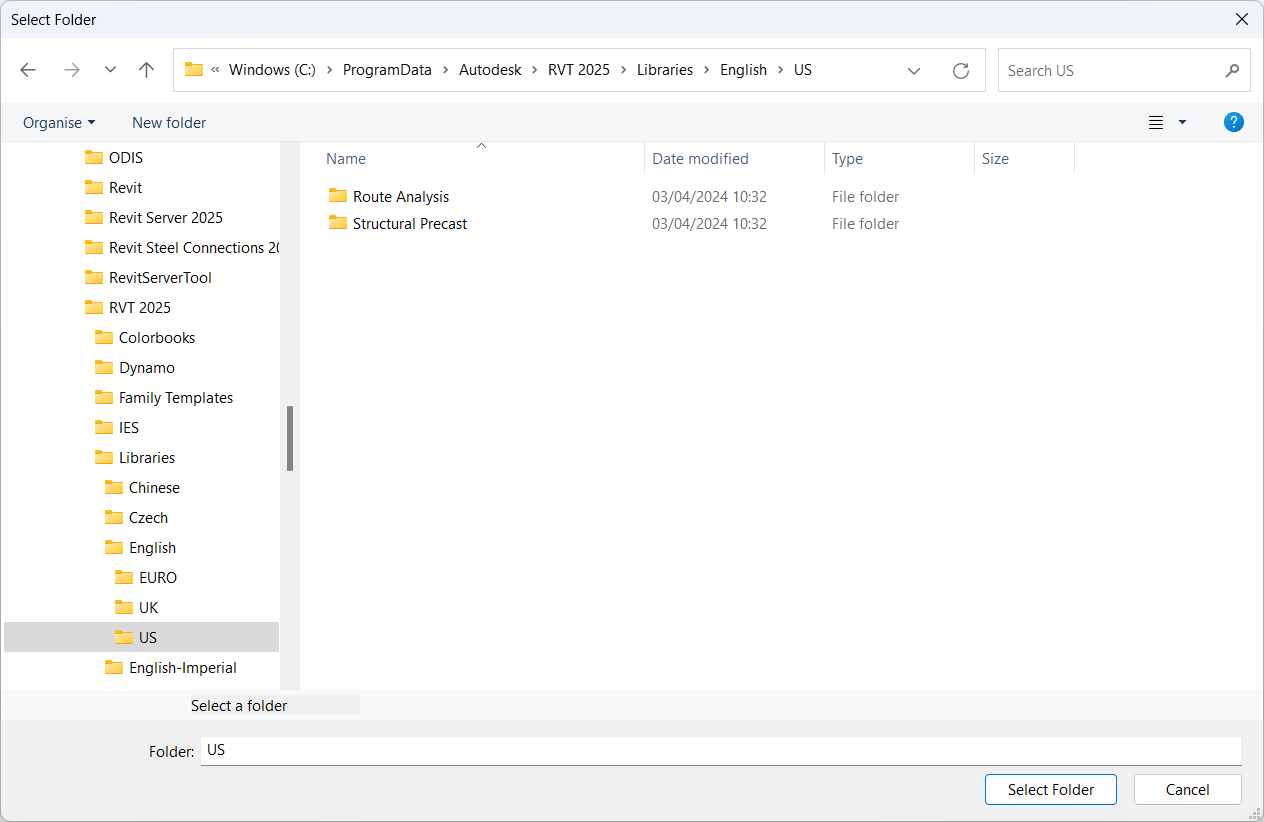The height and width of the screenshot is (822, 1264).
Task: Open the address bar history dropdown
Action: (914, 70)
